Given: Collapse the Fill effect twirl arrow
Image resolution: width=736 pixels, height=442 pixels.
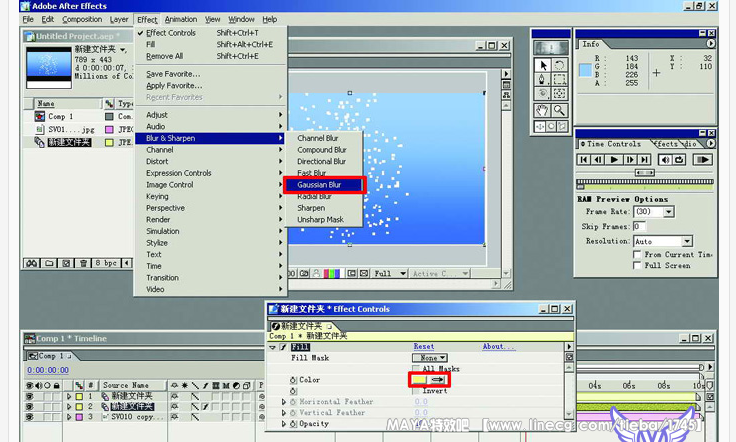Looking at the screenshot, I should pyautogui.click(x=273, y=347).
